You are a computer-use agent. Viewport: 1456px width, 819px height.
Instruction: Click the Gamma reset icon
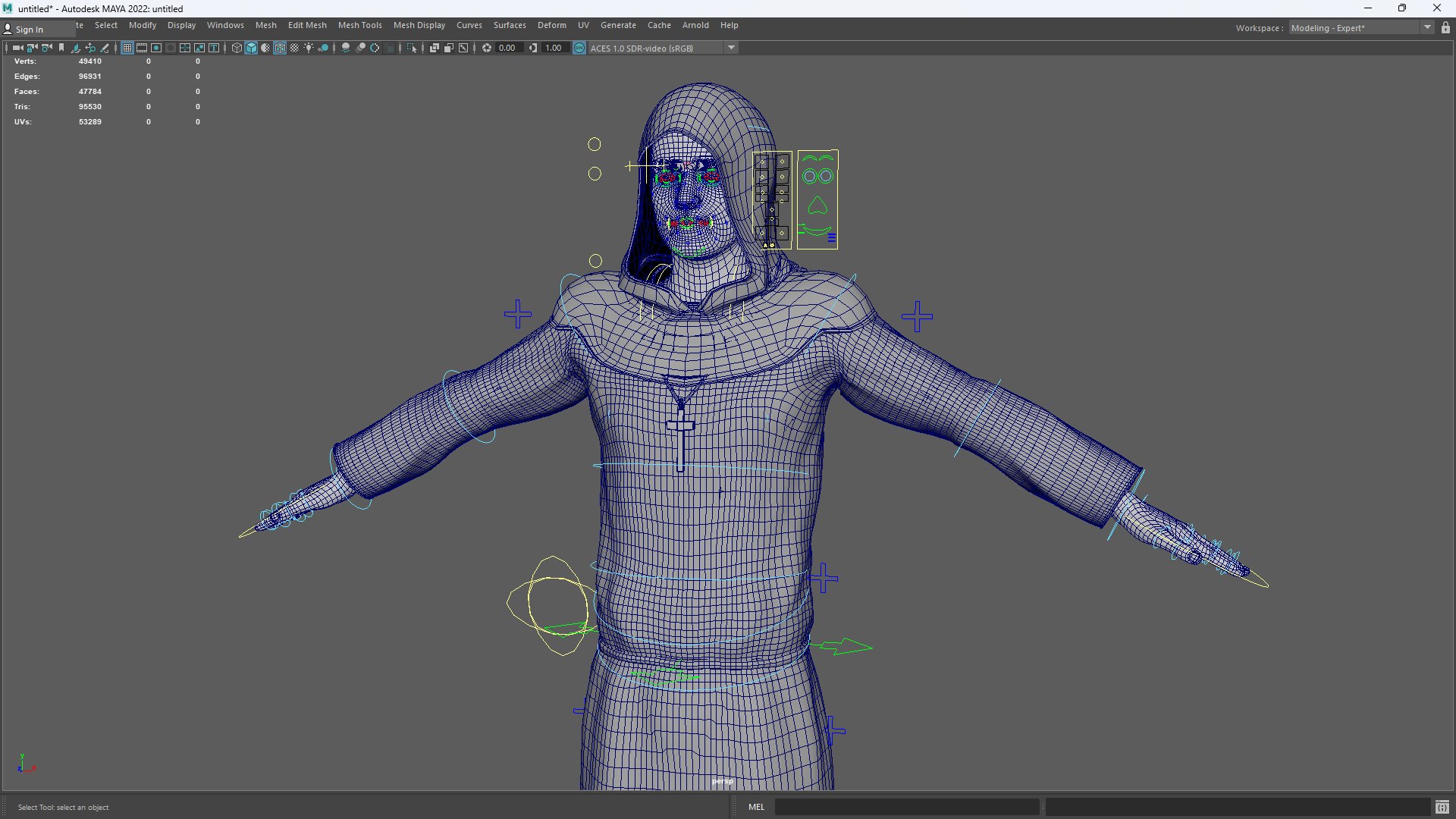[533, 48]
